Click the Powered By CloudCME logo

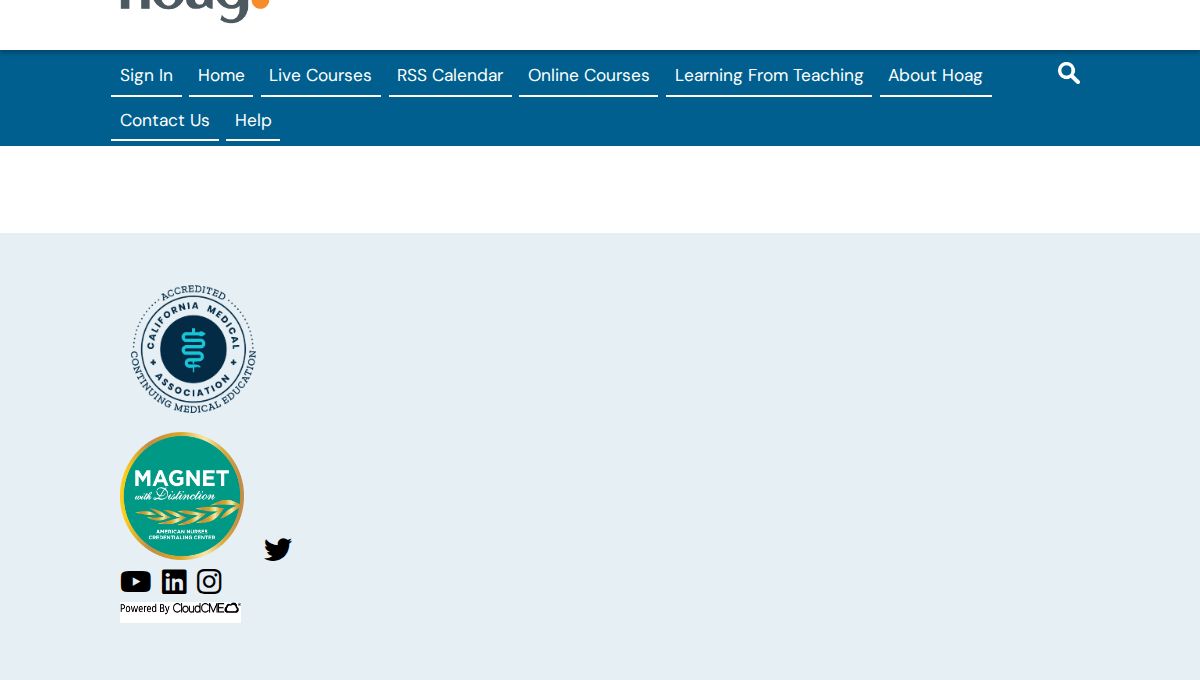pyautogui.click(x=180, y=609)
